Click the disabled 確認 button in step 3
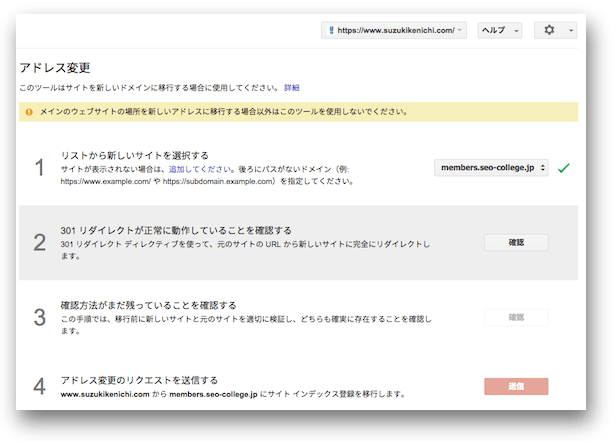 pos(516,317)
